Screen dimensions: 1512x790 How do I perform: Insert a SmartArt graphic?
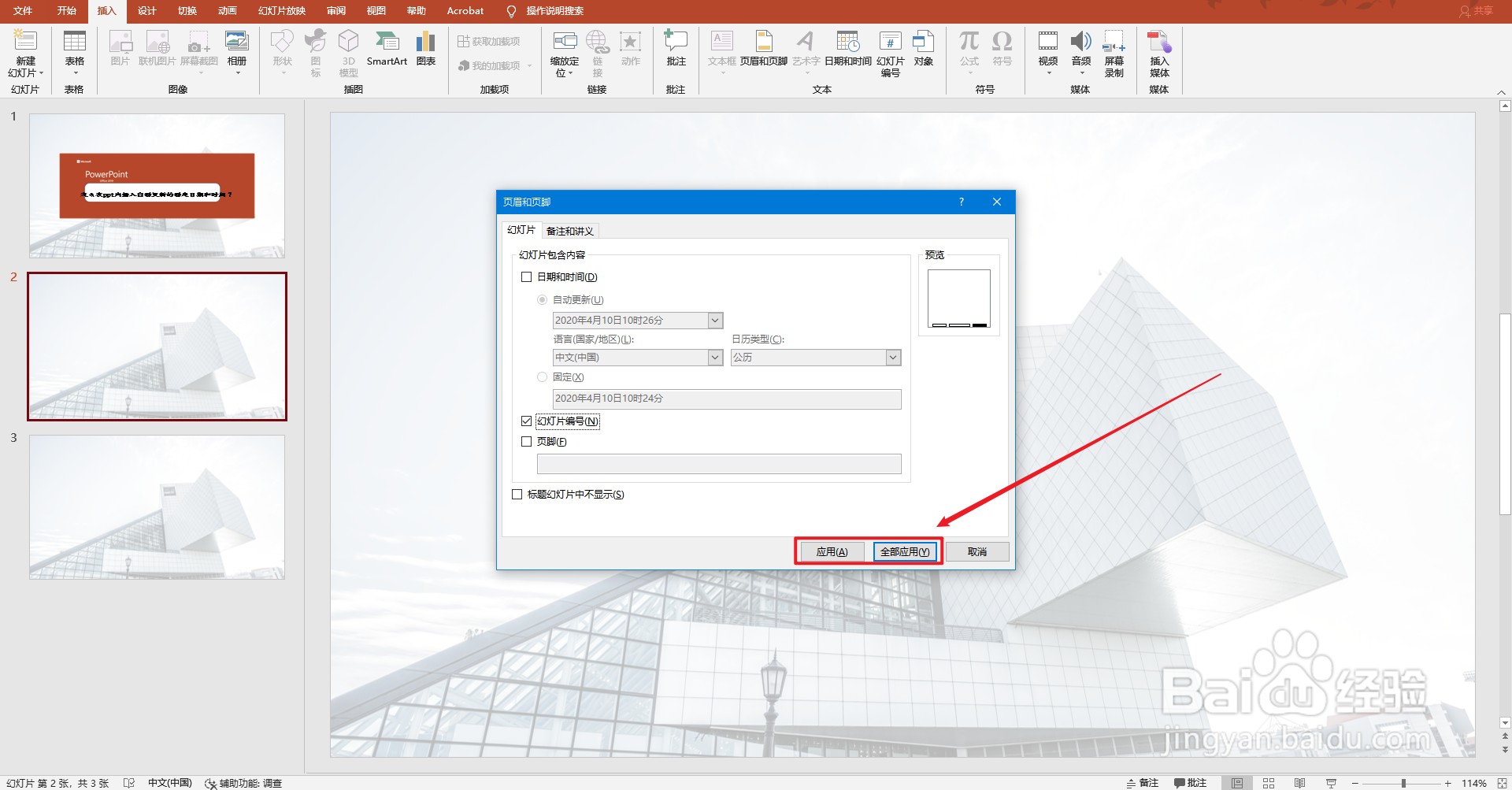click(x=387, y=49)
